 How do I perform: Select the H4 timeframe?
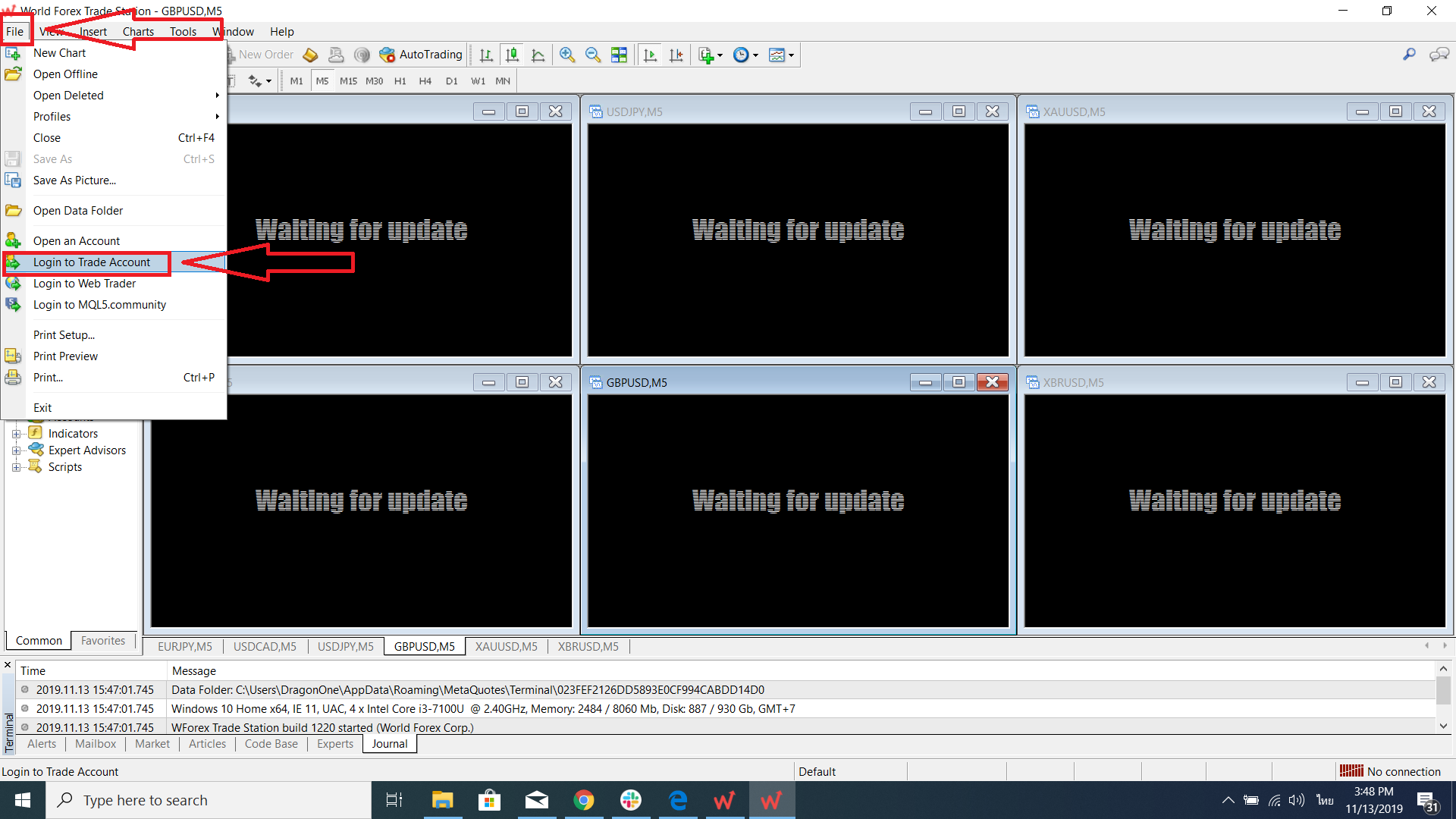click(425, 81)
